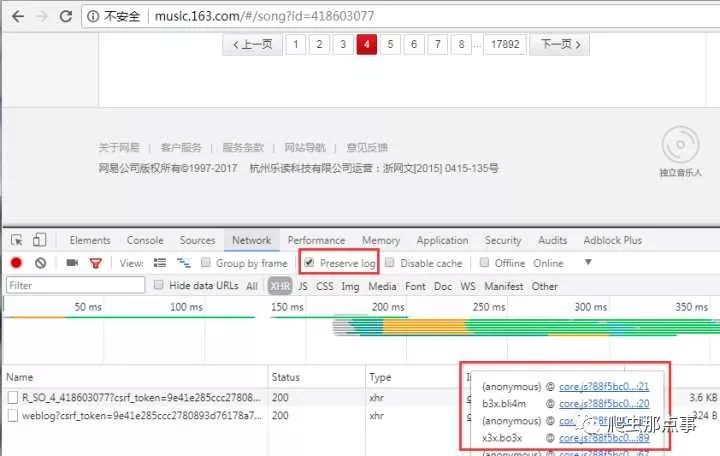Open page 6 in pagination
720x456 pixels.
414,45
